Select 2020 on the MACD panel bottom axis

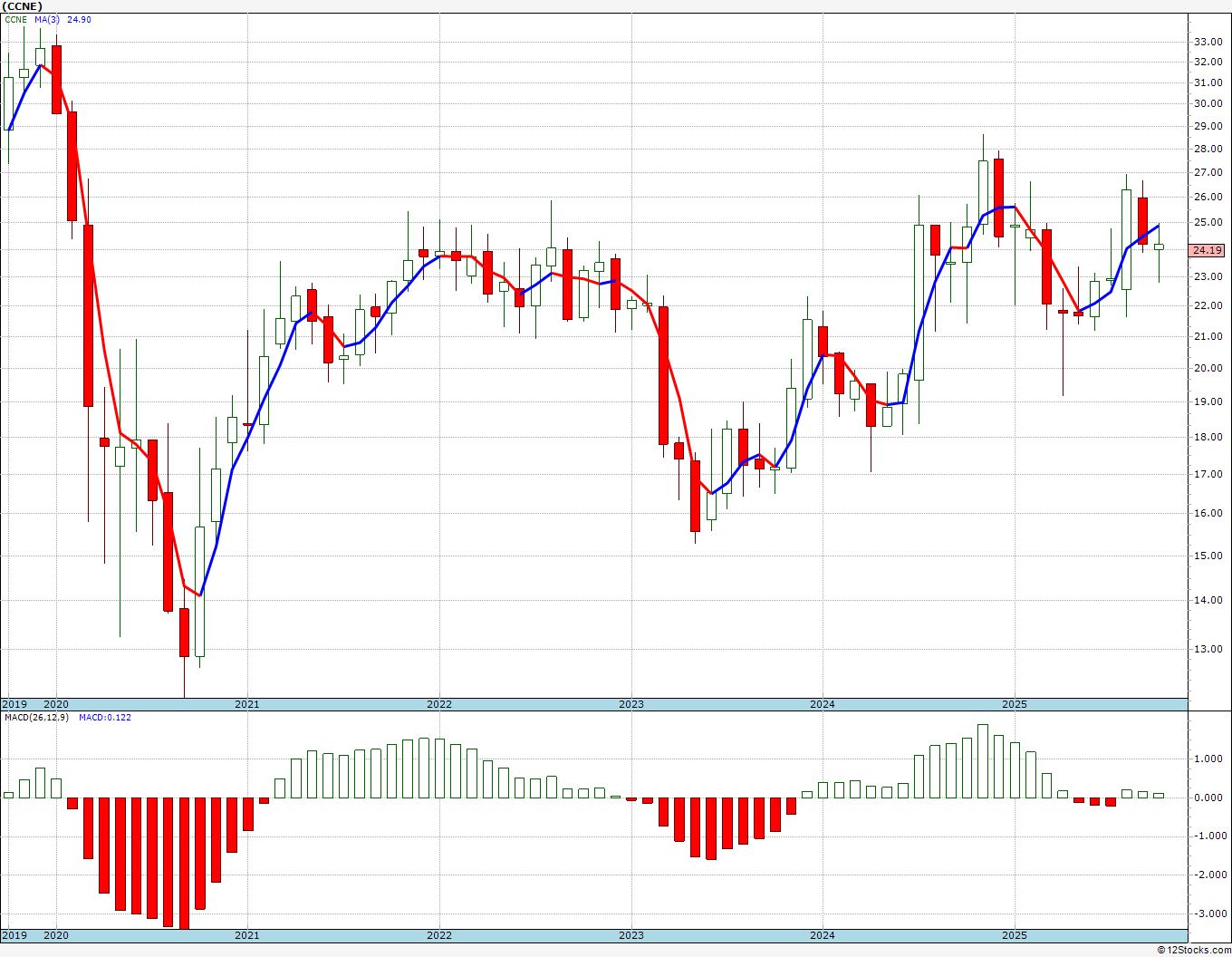coord(56,935)
